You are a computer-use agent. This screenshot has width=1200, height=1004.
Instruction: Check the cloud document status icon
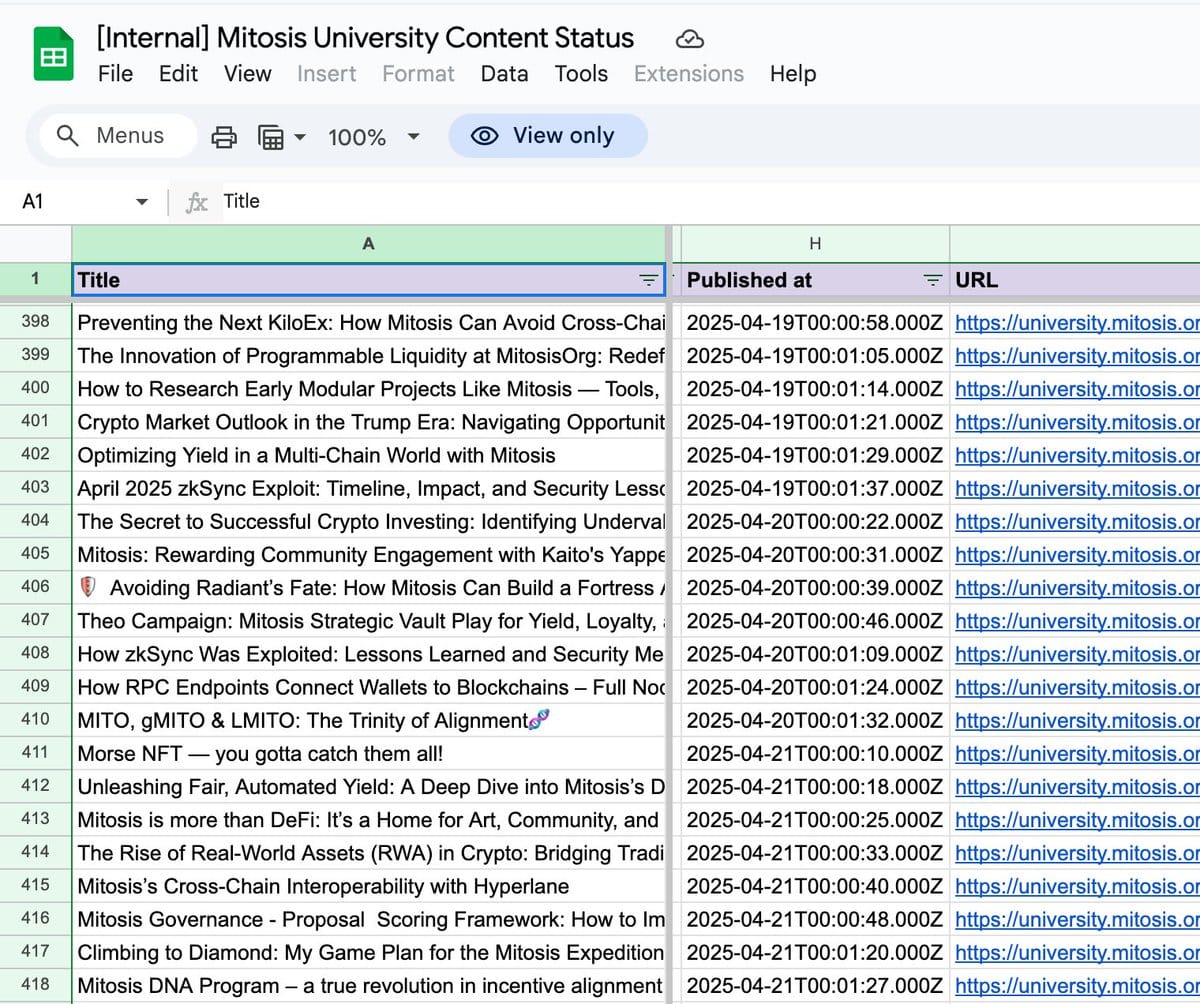coord(690,39)
